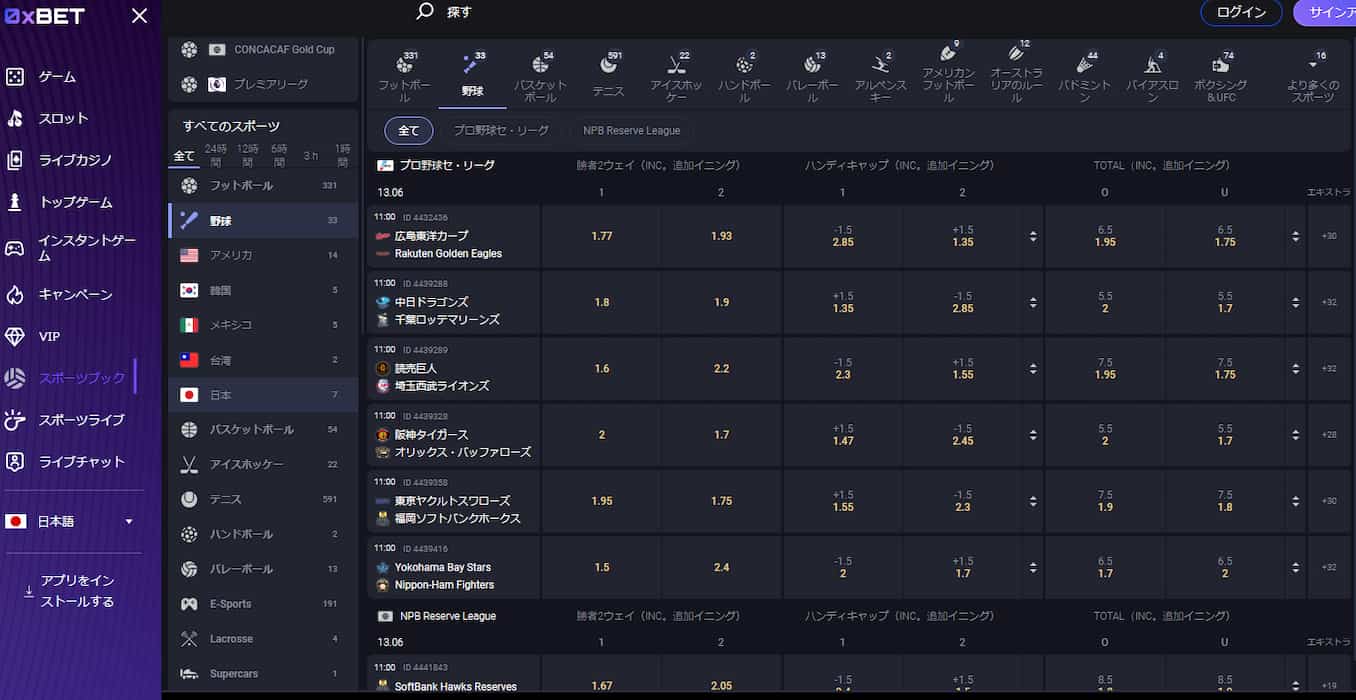Select the 3 h time filter tab

click(311, 156)
